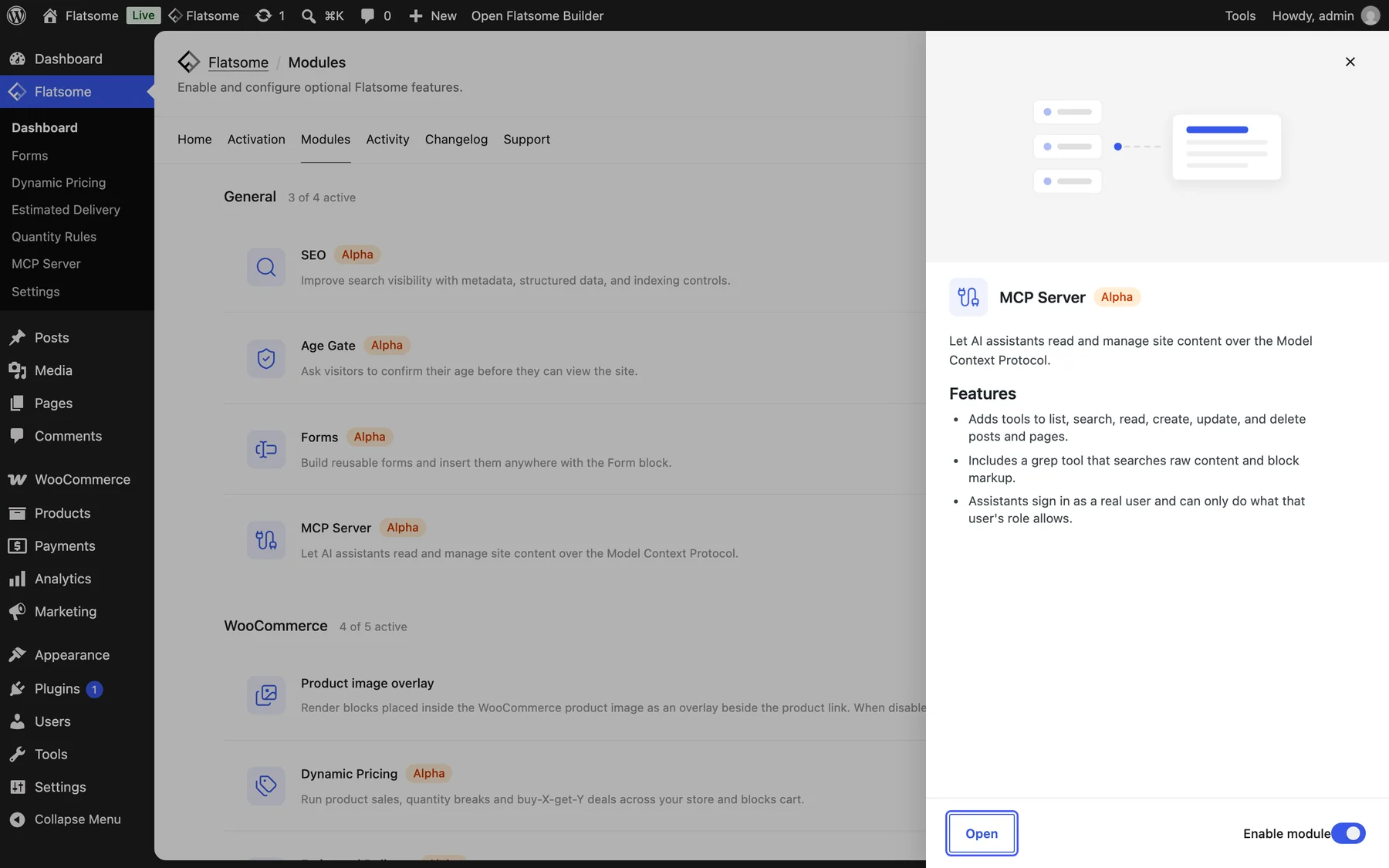Click Open Flatsome Builder in admin bar
The width and height of the screenshot is (1389, 868).
click(x=537, y=15)
